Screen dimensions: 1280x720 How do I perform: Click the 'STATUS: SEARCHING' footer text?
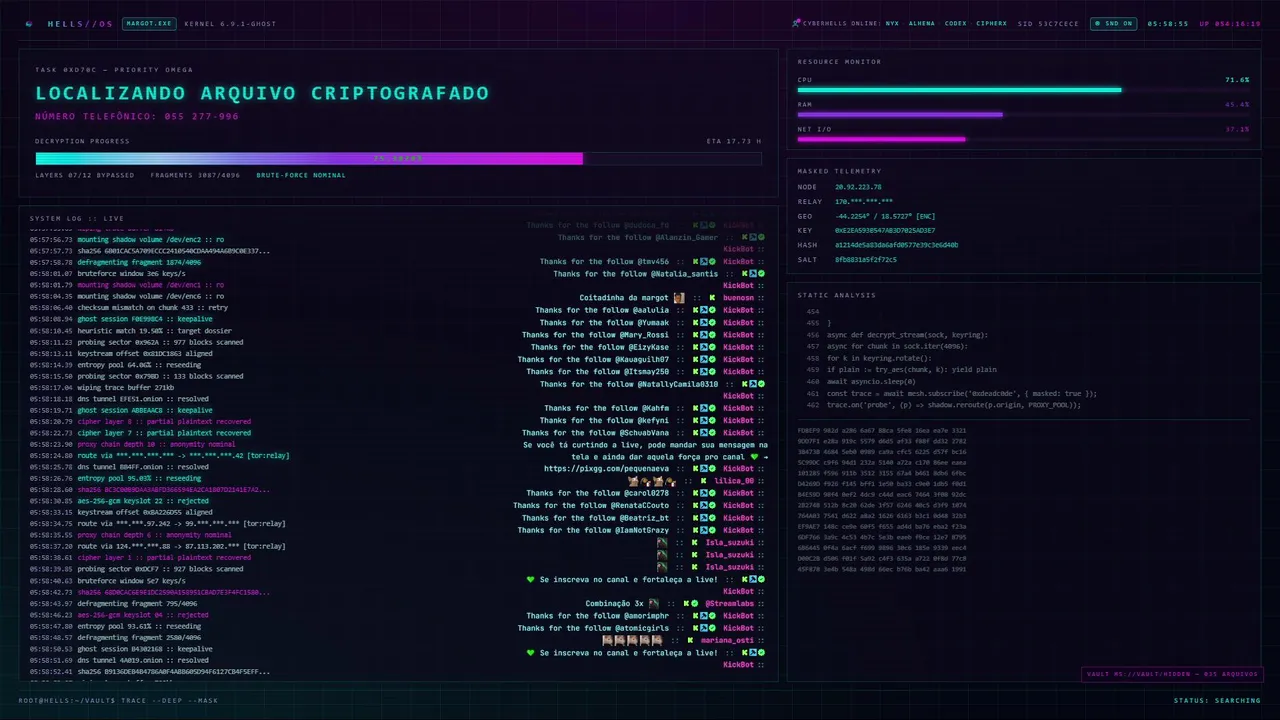click(1217, 700)
